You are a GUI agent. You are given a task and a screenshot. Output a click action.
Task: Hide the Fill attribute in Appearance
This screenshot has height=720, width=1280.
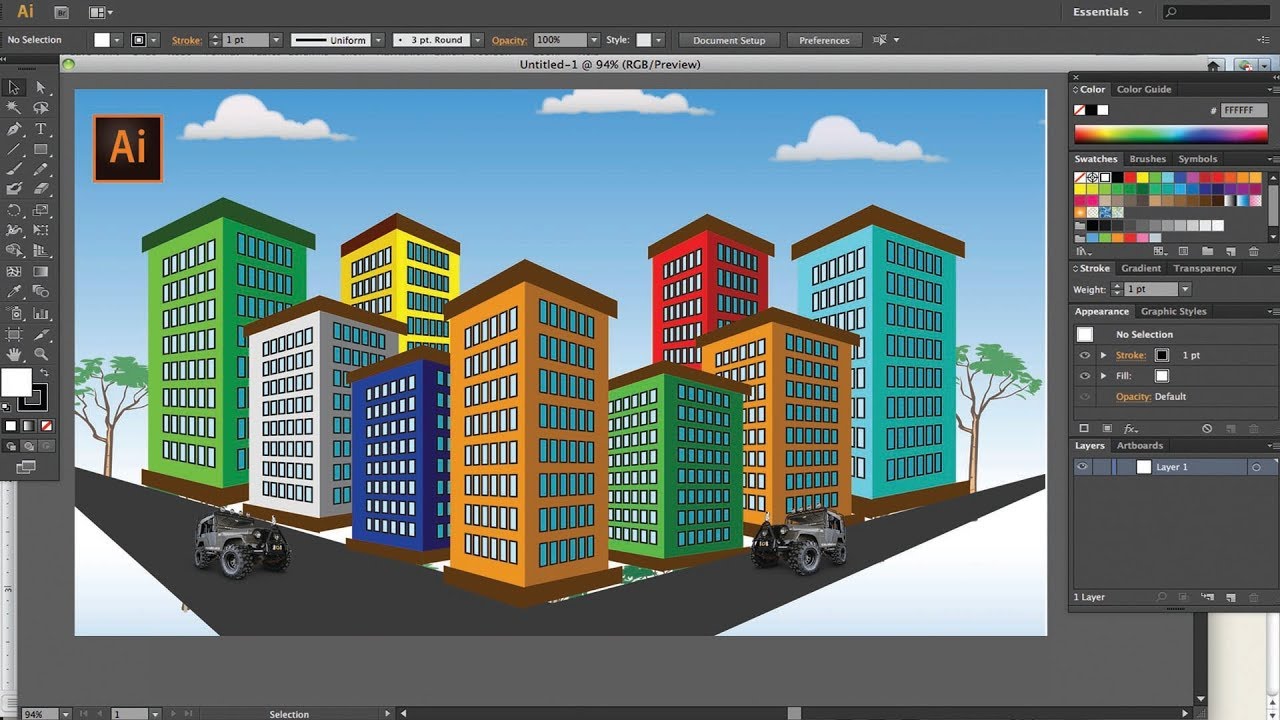tap(1085, 376)
